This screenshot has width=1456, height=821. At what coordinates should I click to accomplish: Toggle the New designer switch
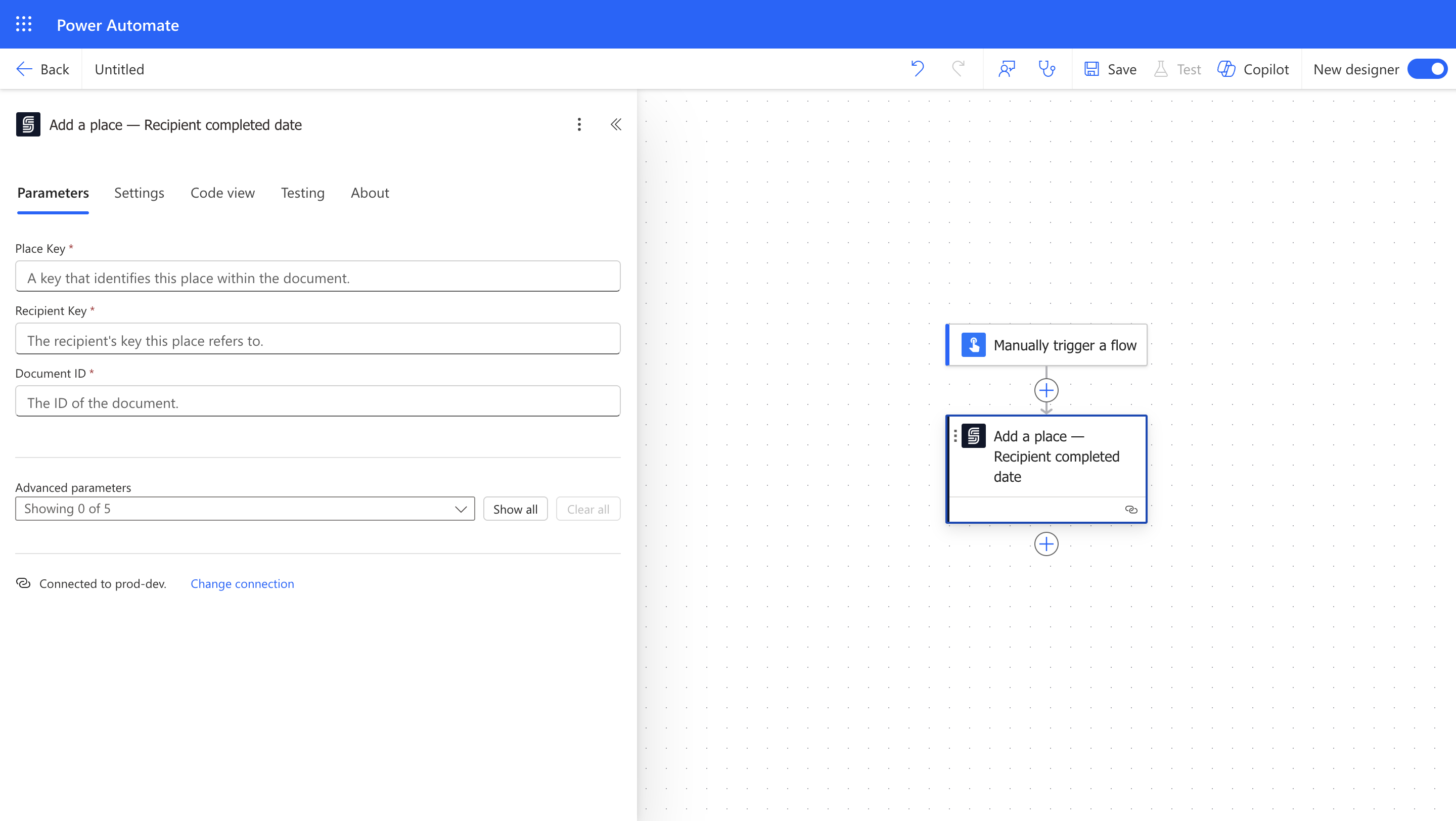coord(1427,69)
